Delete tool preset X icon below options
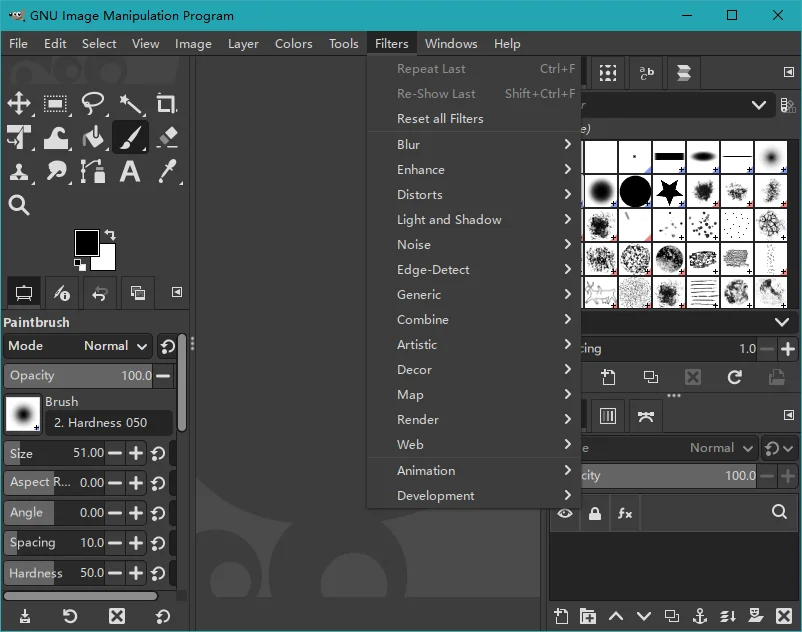802x632 pixels. 117,616
